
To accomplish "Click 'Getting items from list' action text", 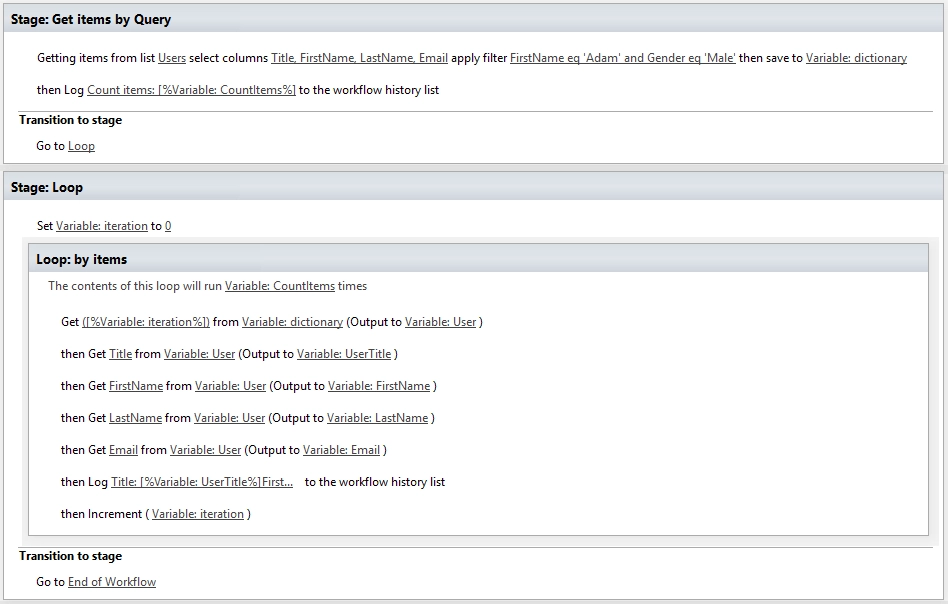I will (96, 58).
